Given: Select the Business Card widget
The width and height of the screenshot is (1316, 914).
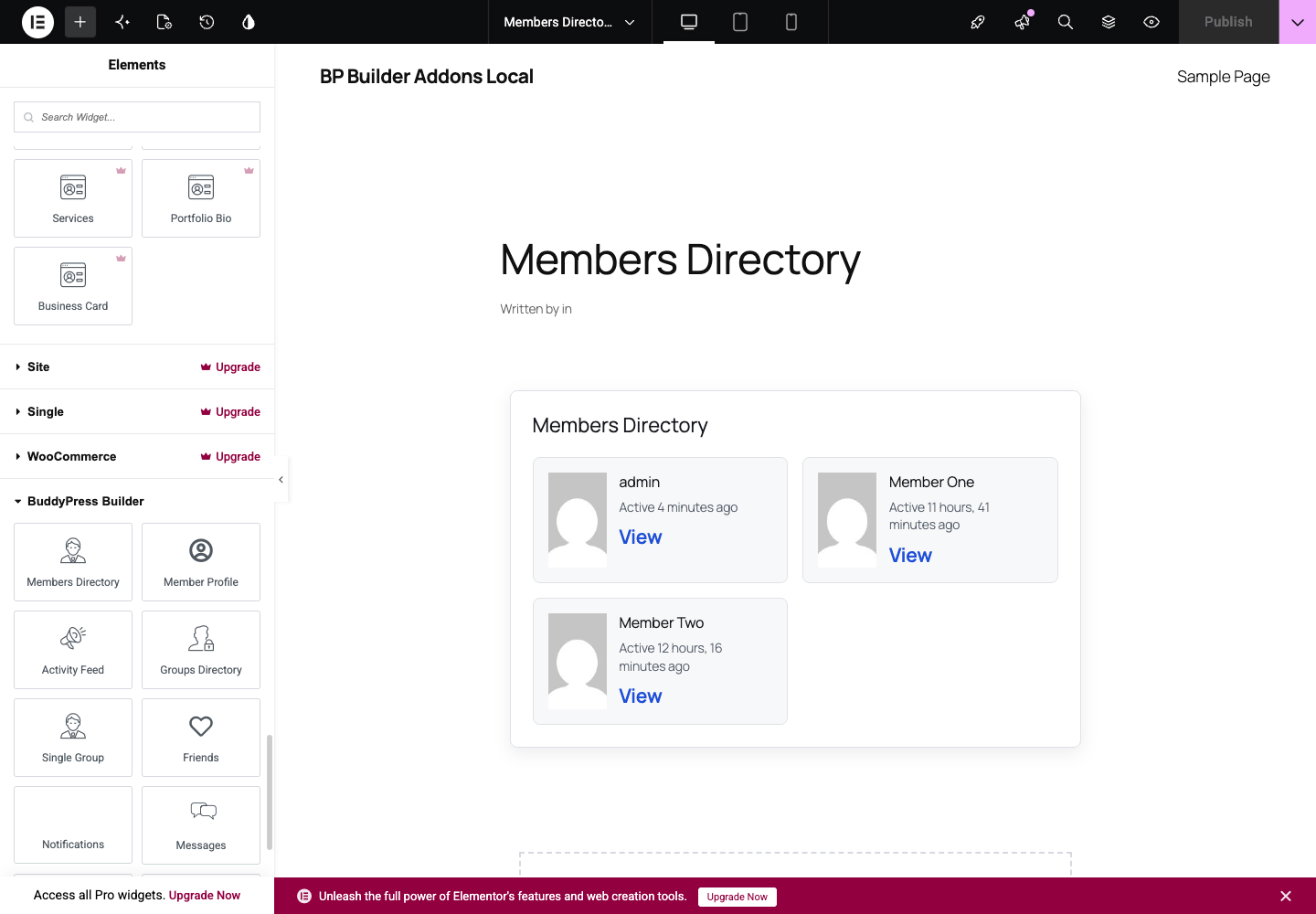Looking at the screenshot, I should coord(73,286).
